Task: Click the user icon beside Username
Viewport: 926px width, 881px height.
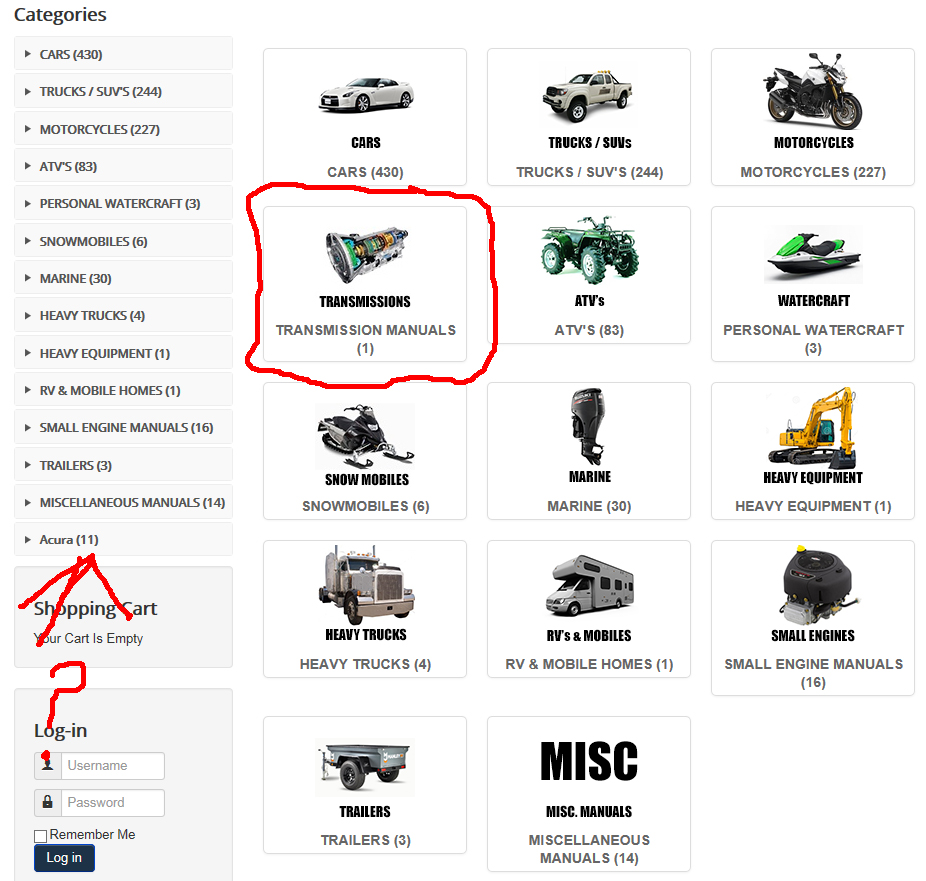Action: [48, 765]
